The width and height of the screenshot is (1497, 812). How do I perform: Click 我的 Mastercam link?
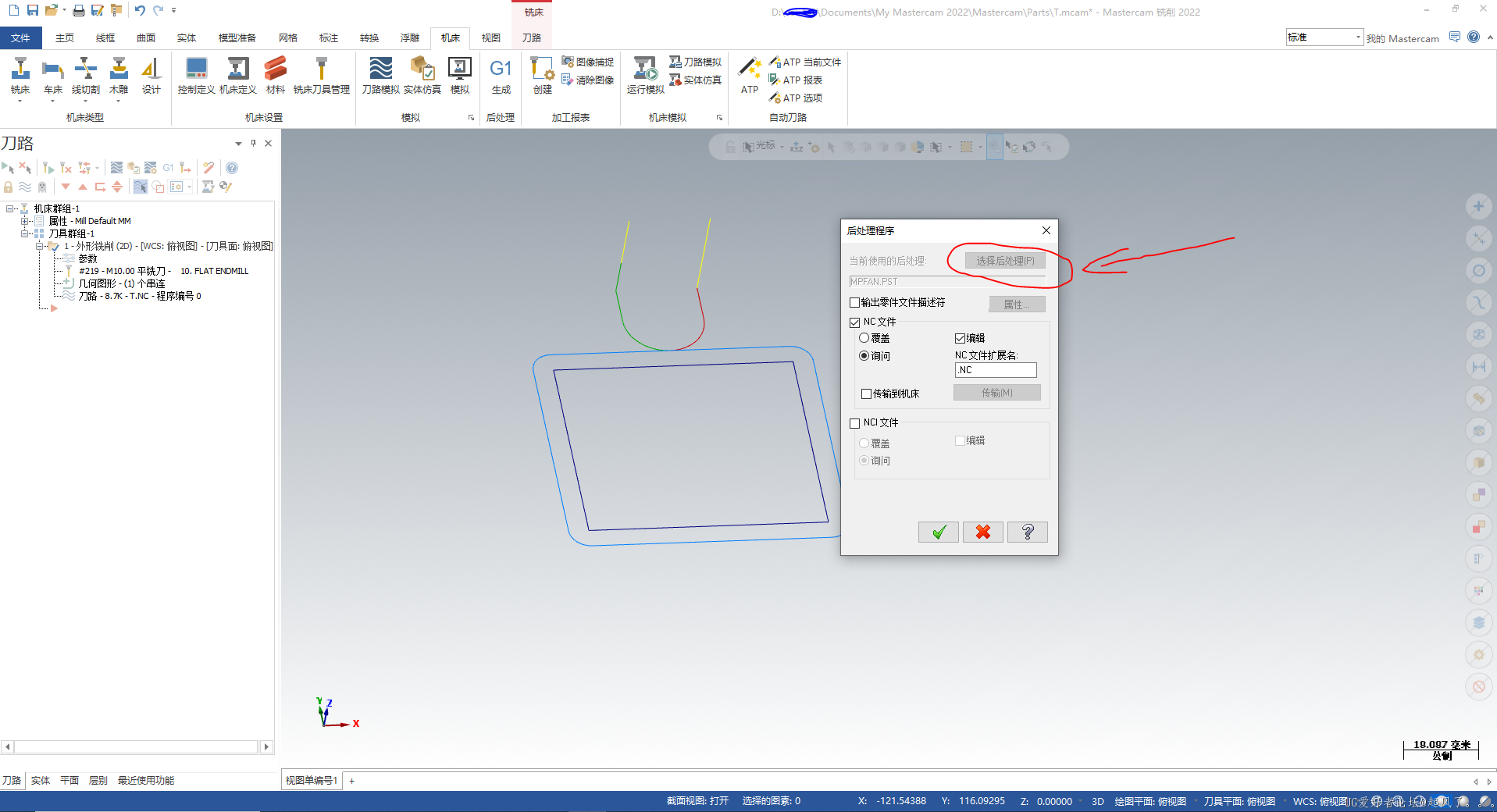pyautogui.click(x=1403, y=38)
